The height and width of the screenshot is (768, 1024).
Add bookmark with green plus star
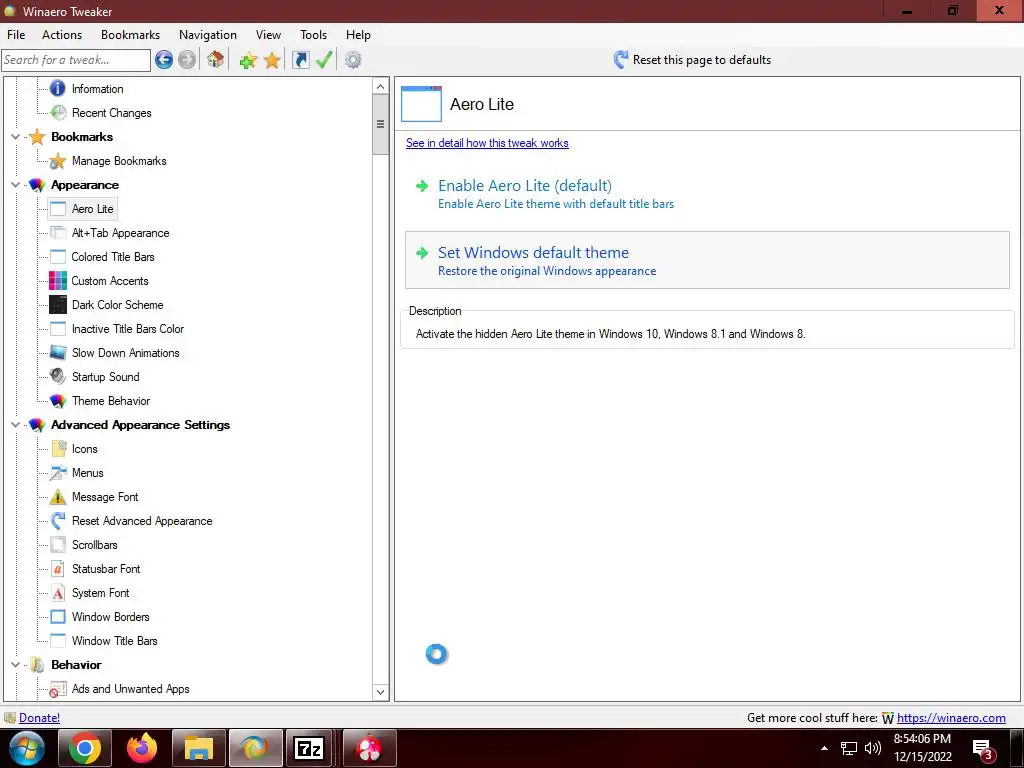click(x=248, y=61)
